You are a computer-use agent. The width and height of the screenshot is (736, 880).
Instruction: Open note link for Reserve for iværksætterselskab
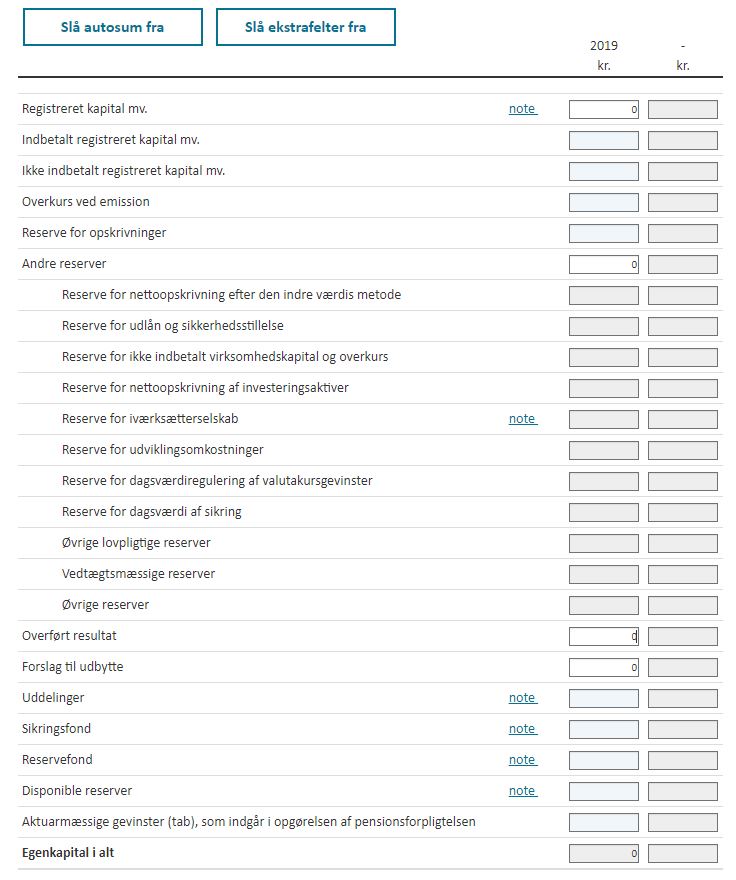pos(522,419)
